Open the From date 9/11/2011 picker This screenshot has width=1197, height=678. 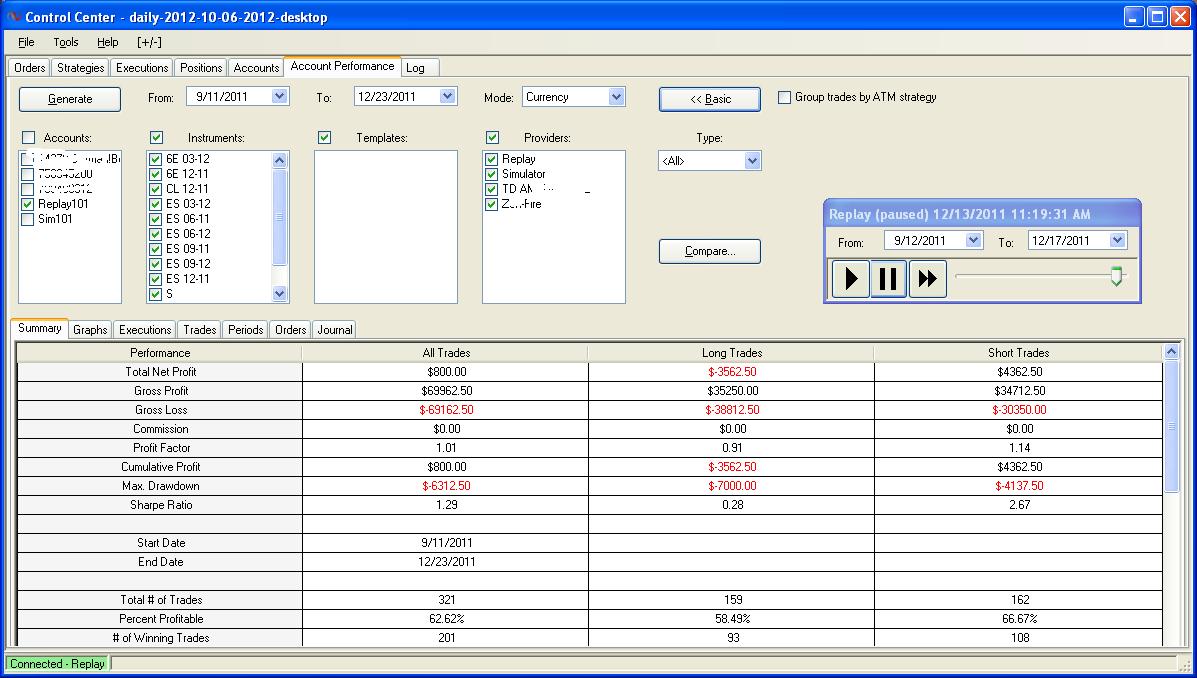pyautogui.click(x=279, y=97)
